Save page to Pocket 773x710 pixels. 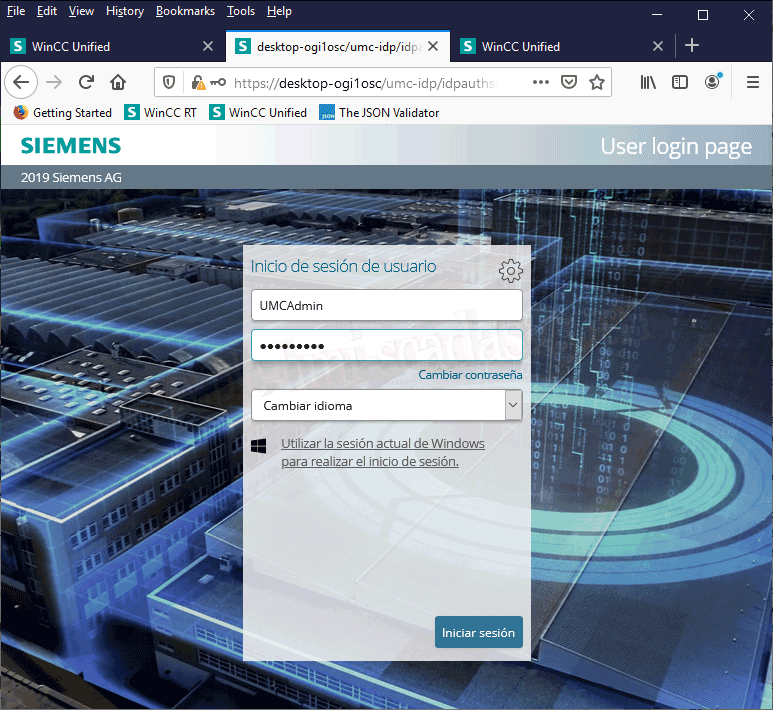[568, 82]
